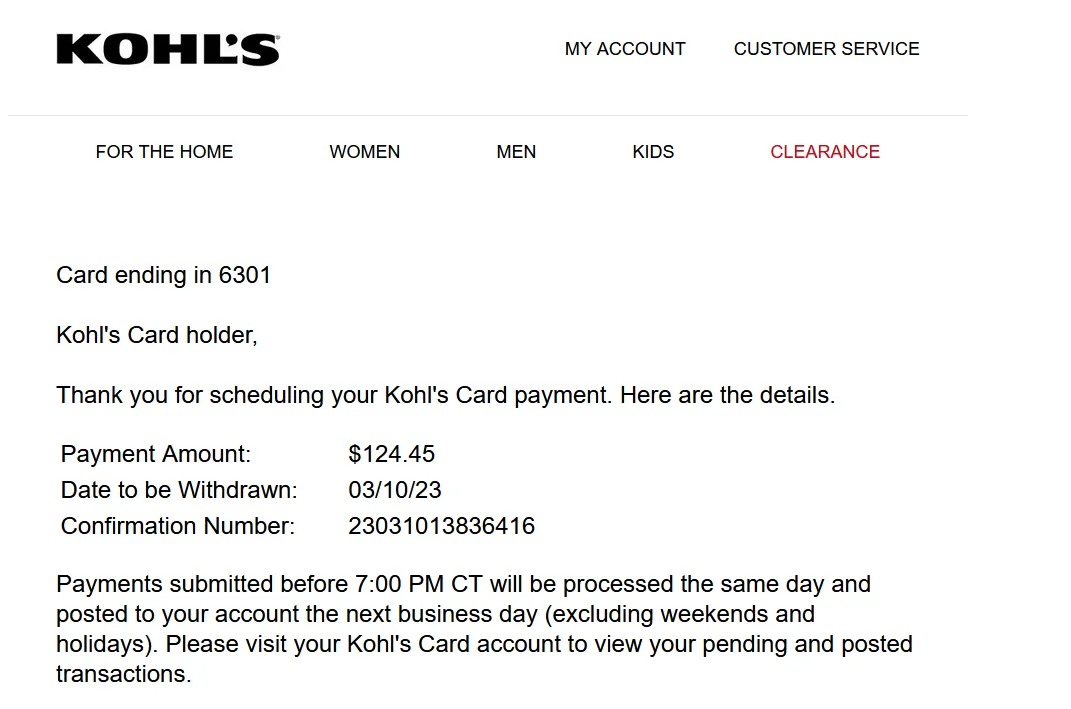
Task: Click the "Date to be Withdrawn:" label
Action: tap(179, 490)
